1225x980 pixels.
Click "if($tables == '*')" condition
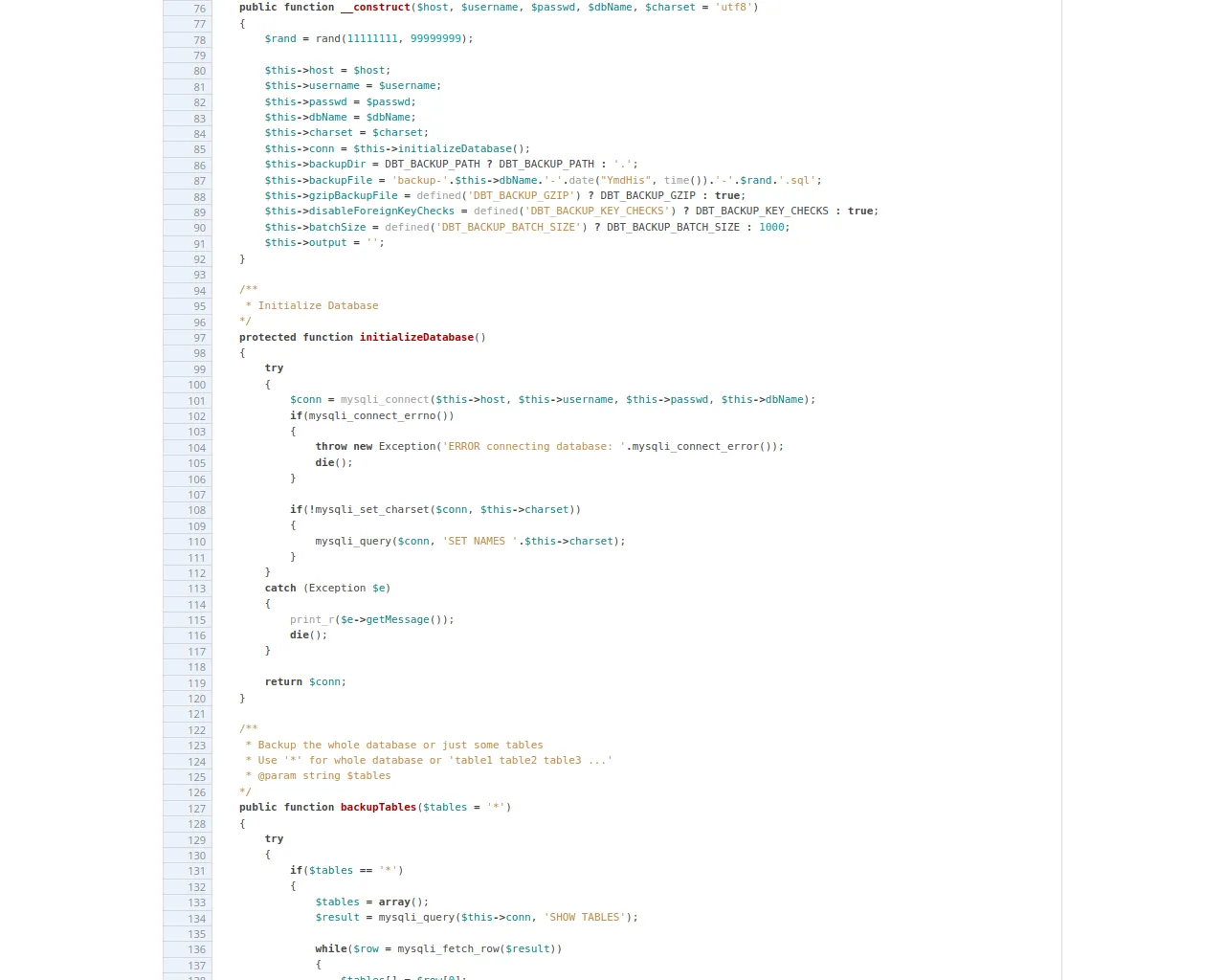point(346,871)
